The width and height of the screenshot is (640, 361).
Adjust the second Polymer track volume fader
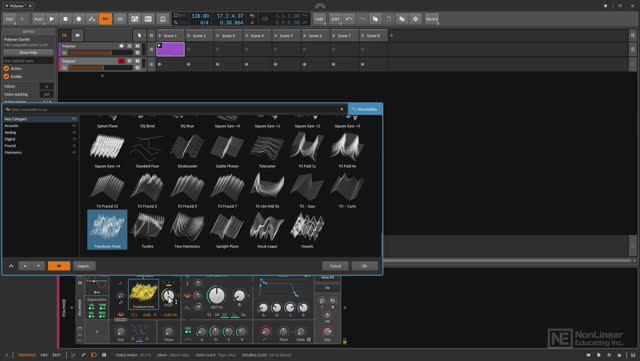tap(100, 67)
